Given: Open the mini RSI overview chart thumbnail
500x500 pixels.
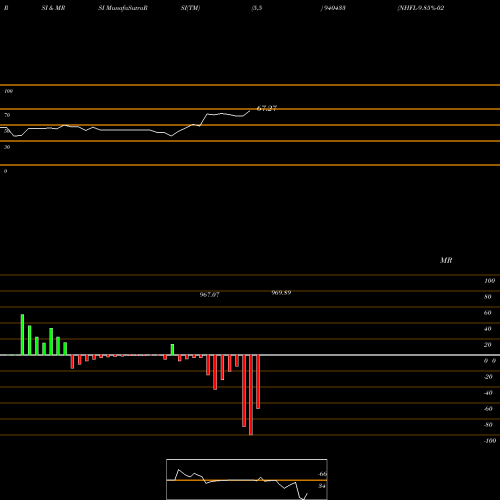Looking at the screenshot, I should pos(247,479).
